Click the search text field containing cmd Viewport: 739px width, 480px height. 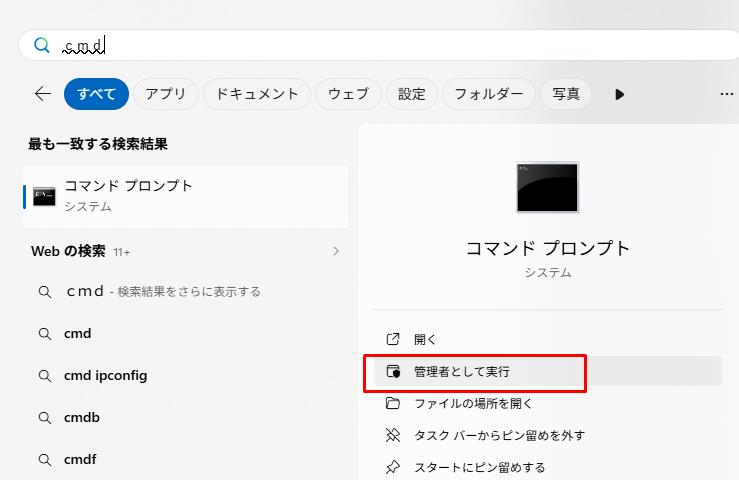380,45
